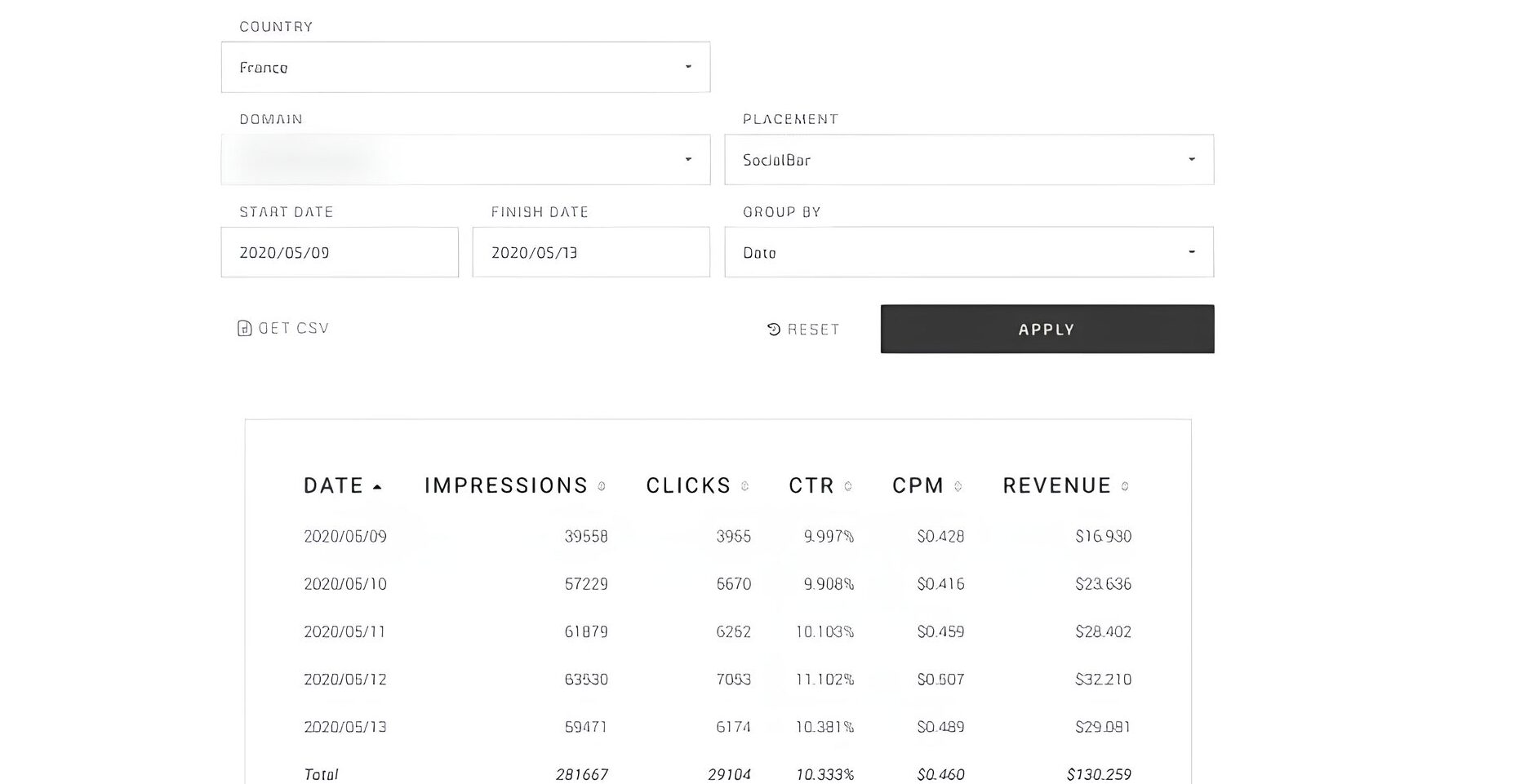The image size is (1520, 784).
Task: Click the Get CSV link
Action: (x=293, y=328)
